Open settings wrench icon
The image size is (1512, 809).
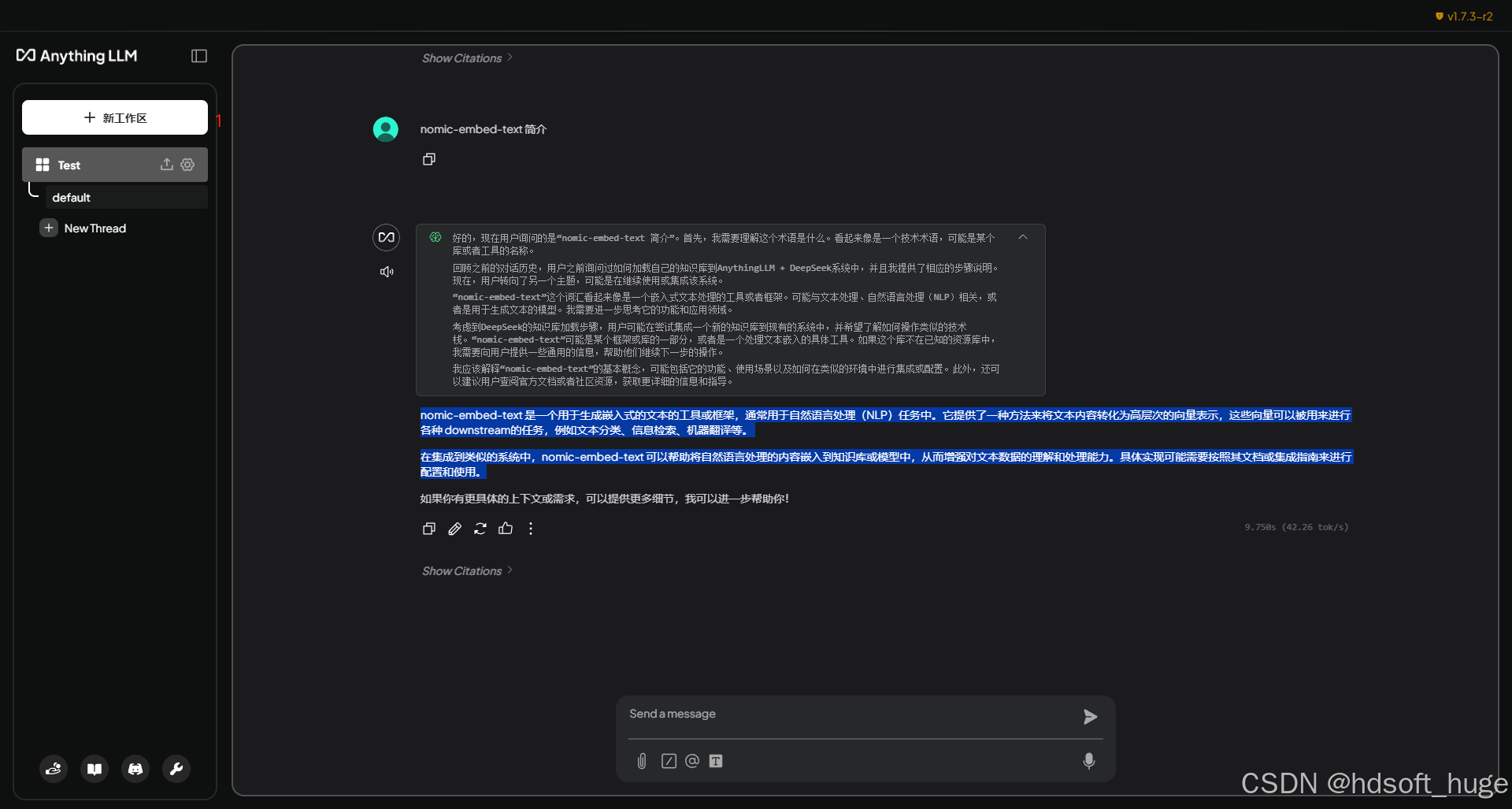coord(176,769)
